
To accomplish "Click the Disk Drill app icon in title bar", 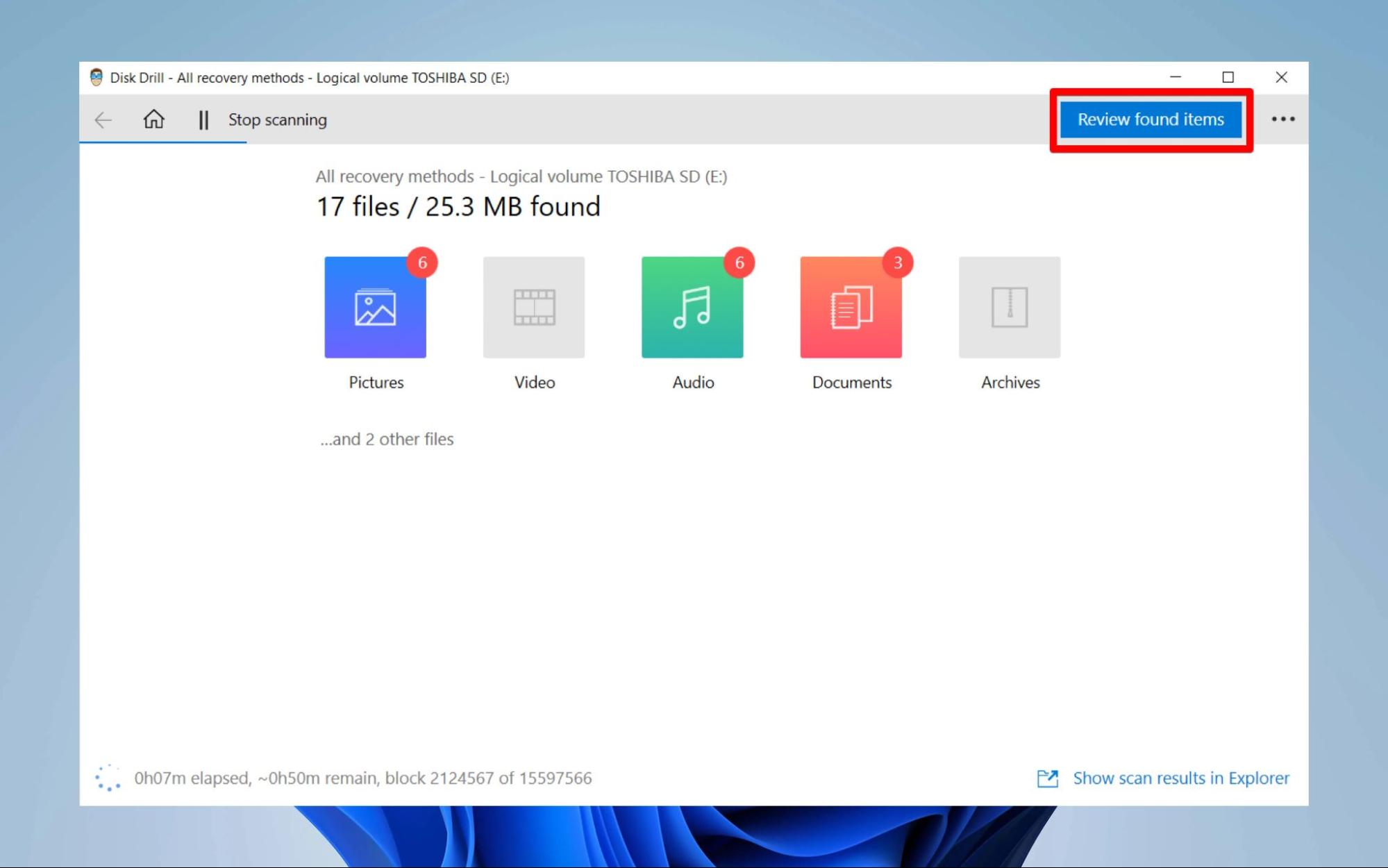I will [97, 77].
